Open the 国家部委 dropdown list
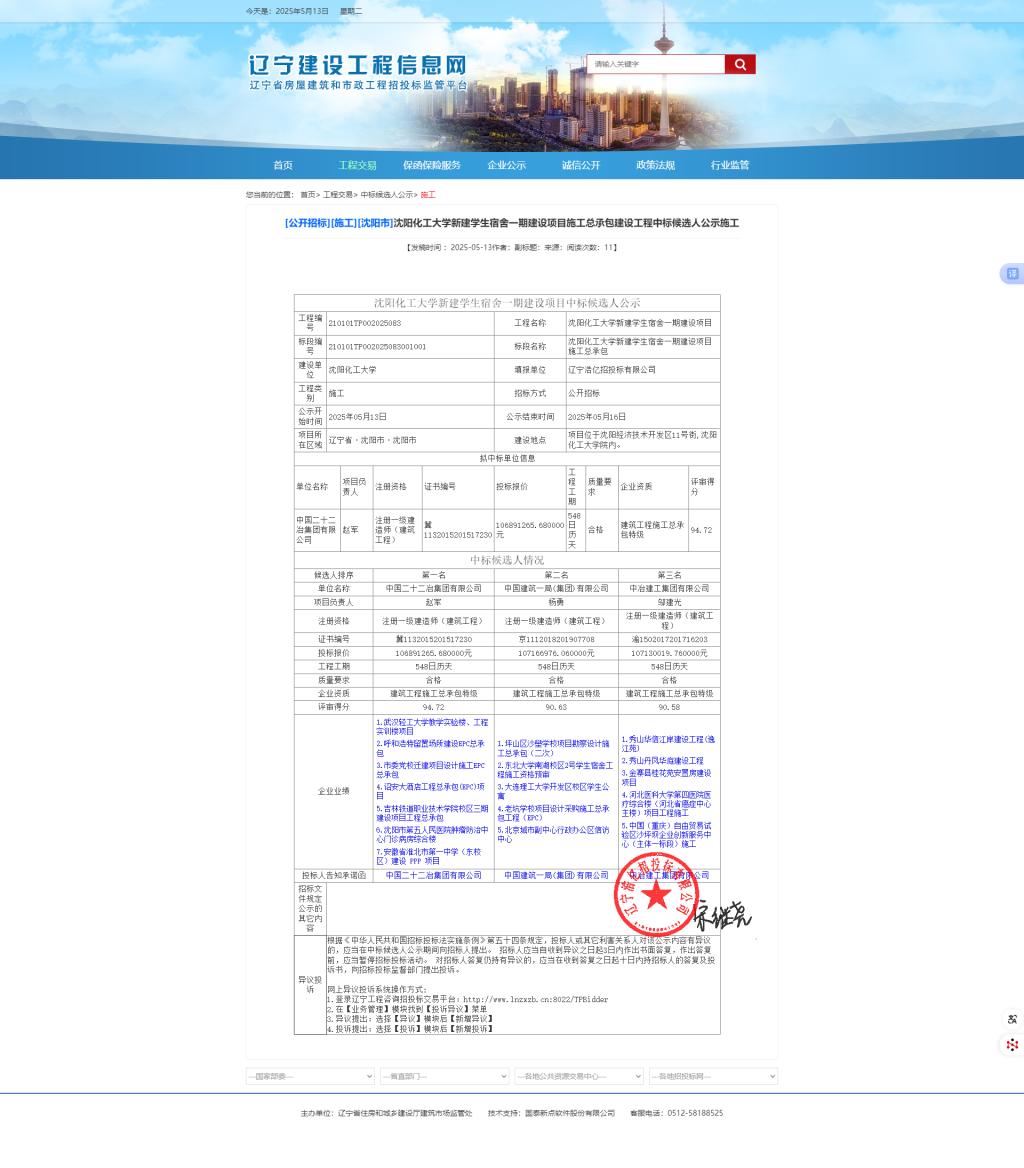 tap(310, 1076)
